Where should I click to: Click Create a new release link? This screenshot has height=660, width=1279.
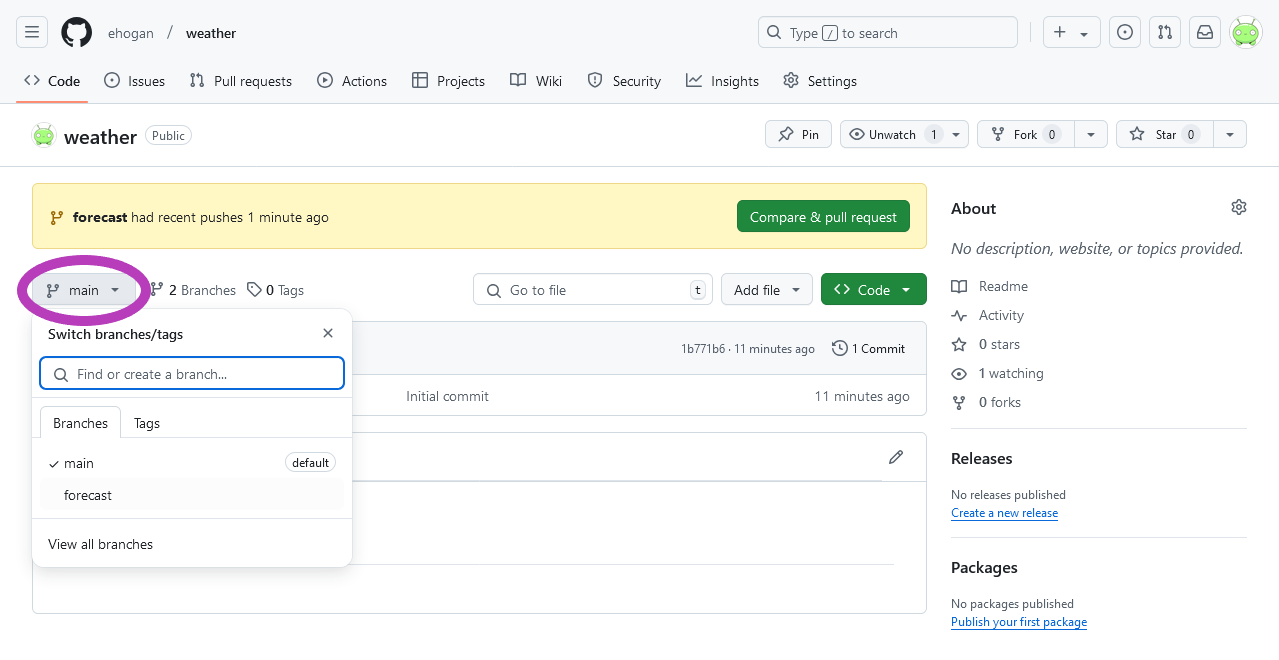pos(1004,513)
